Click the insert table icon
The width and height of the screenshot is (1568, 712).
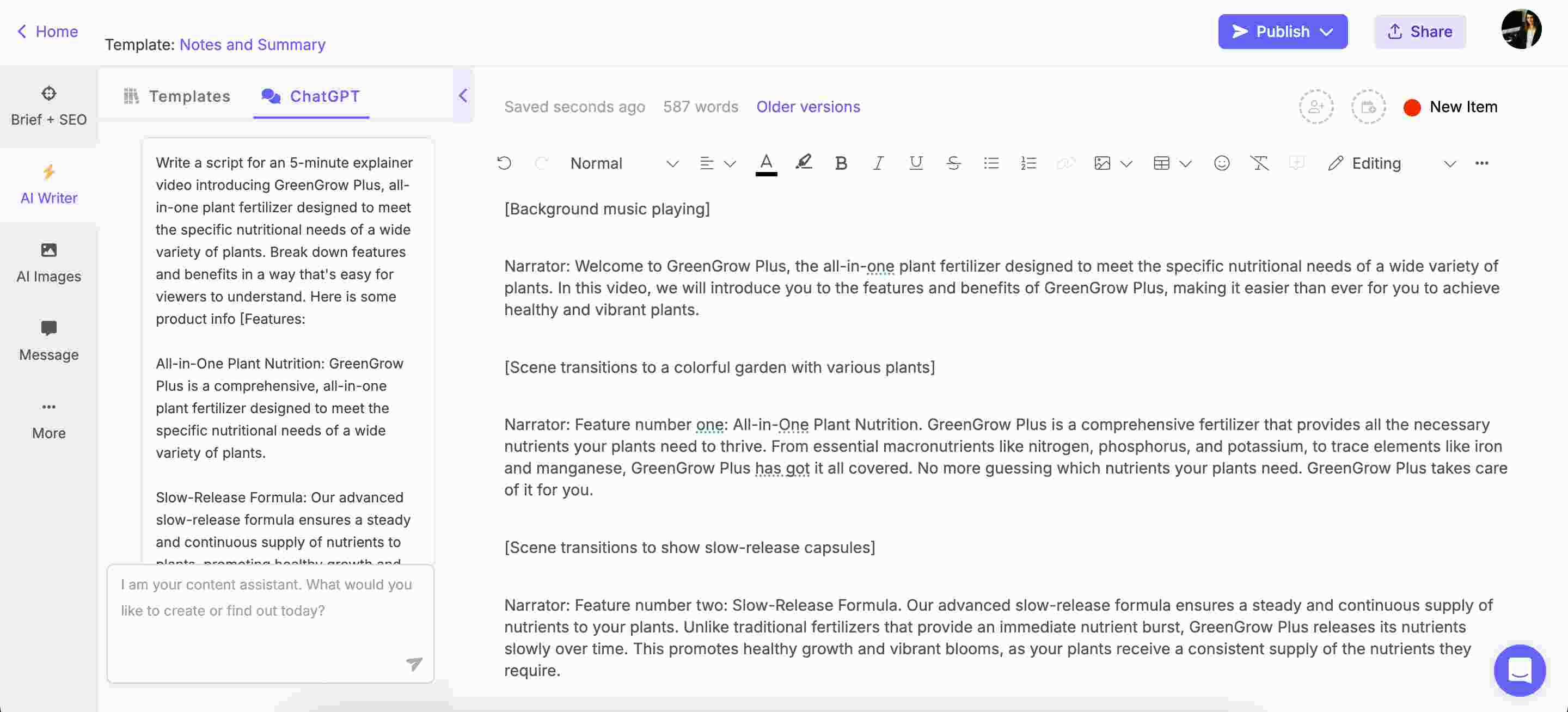(1161, 163)
